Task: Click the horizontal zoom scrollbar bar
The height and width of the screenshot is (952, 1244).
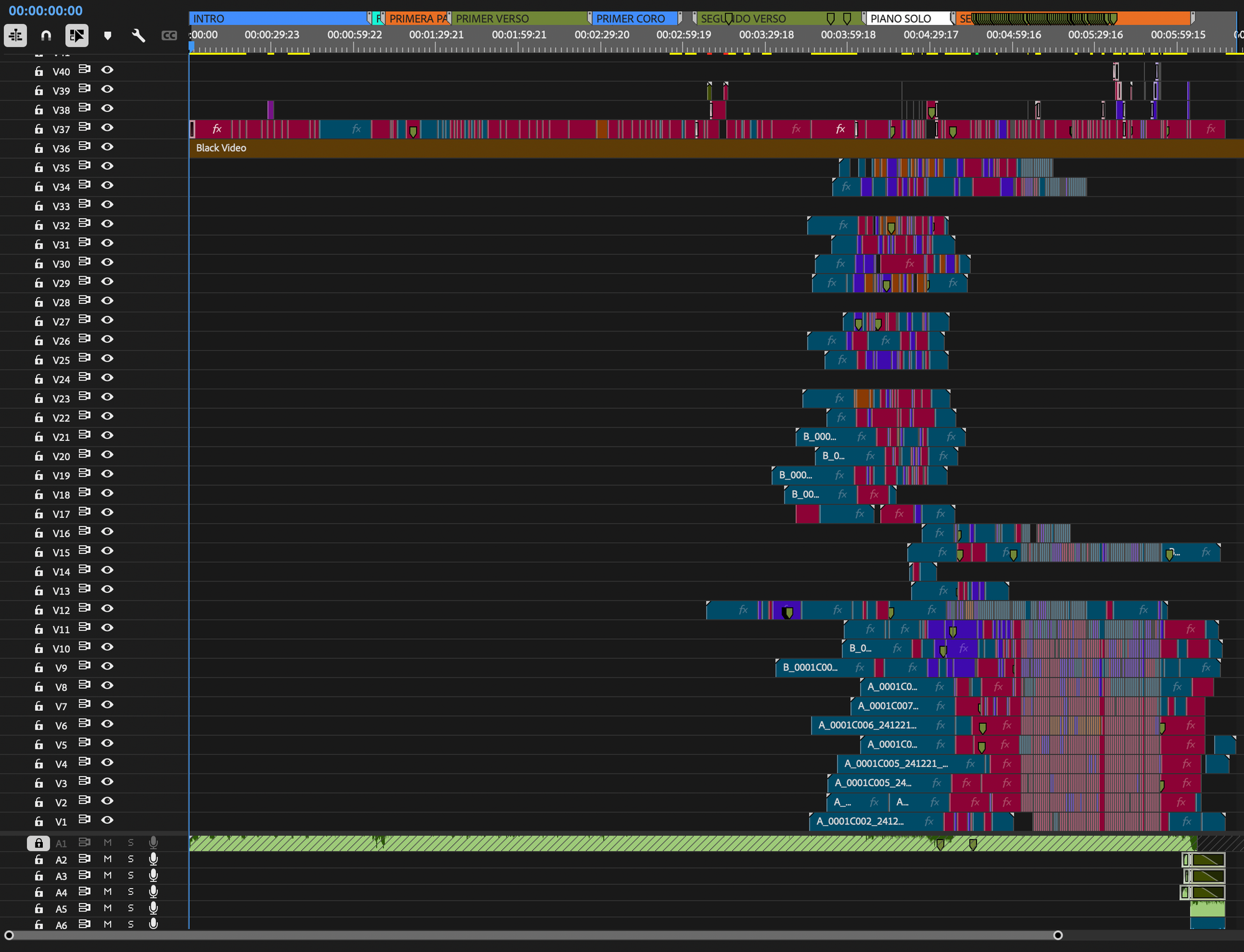Action: click(529, 935)
